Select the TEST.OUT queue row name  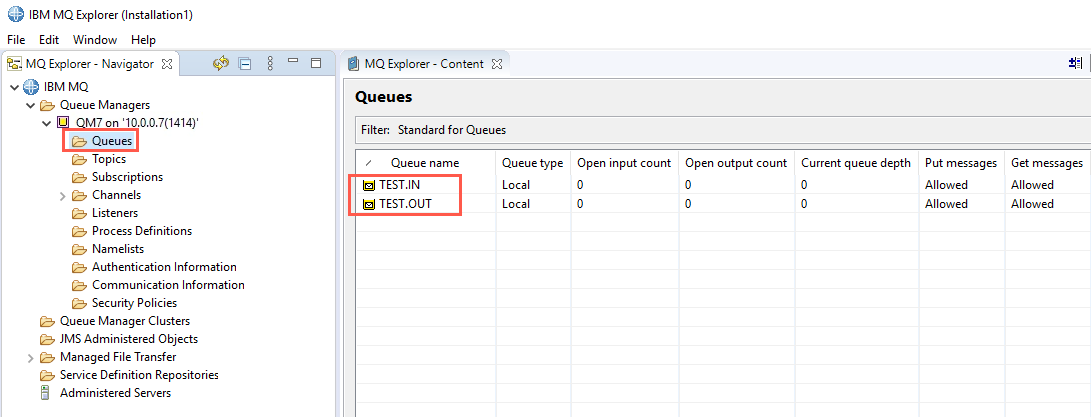[x=406, y=205]
